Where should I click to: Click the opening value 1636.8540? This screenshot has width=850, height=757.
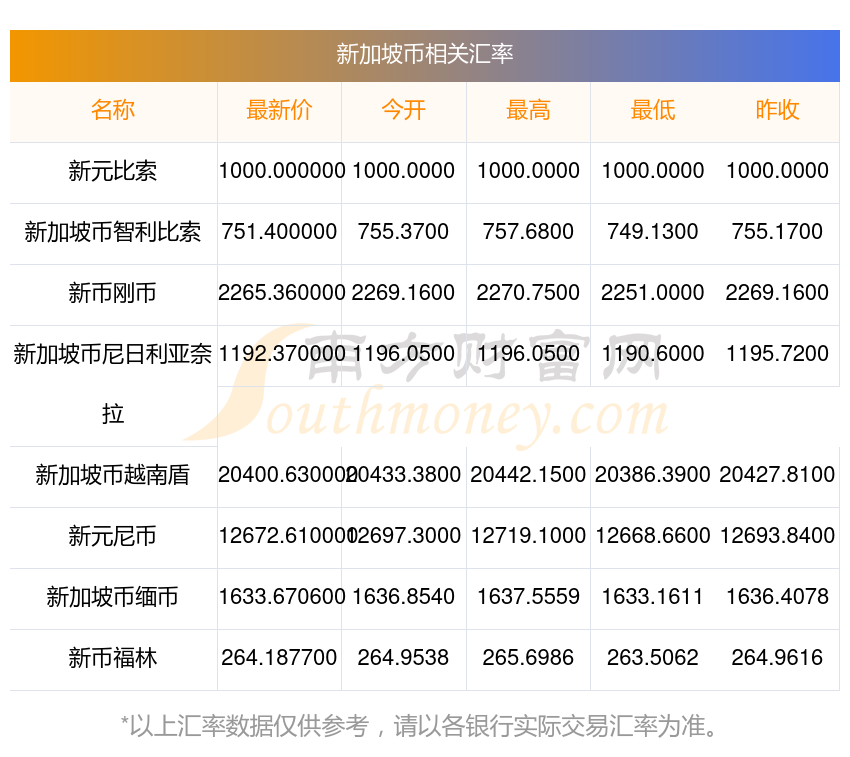403,597
